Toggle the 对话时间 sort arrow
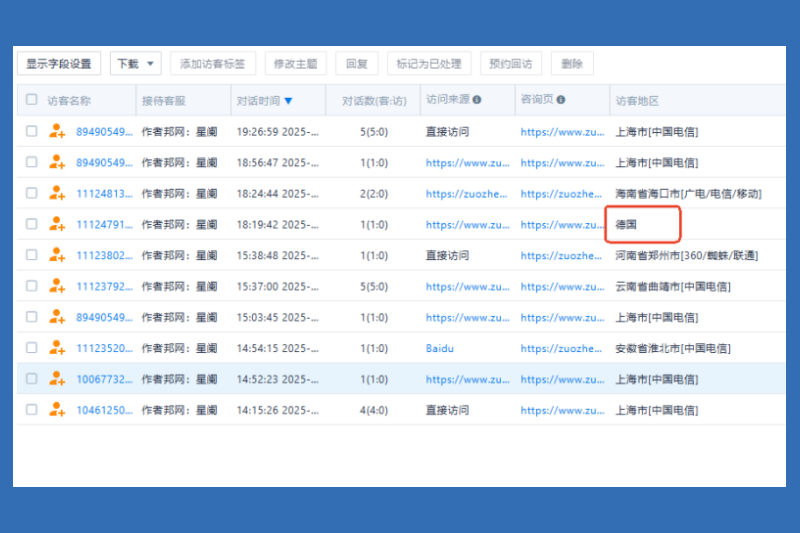 [288, 101]
